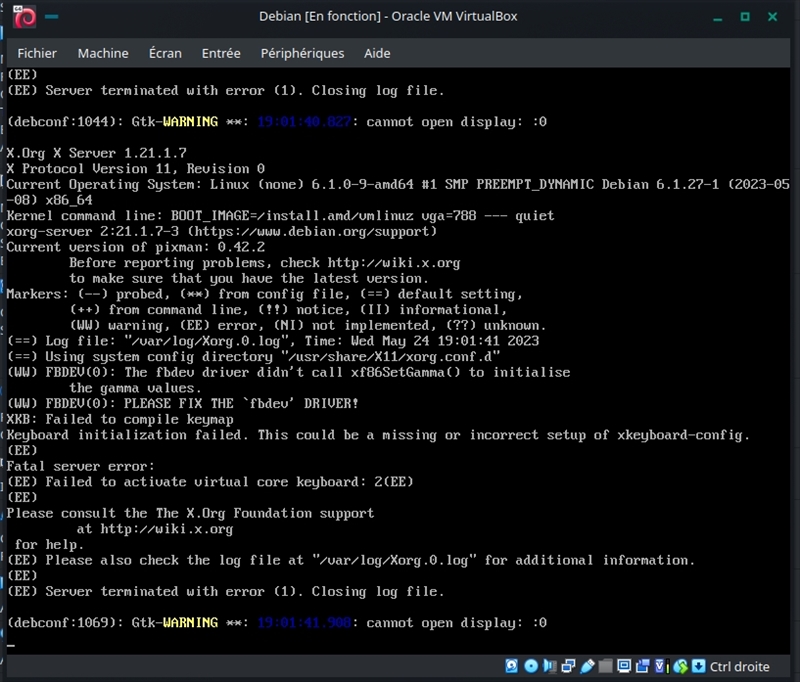Click the audio speaker status icon
This screenshot has width=800, height=682.
549,666
